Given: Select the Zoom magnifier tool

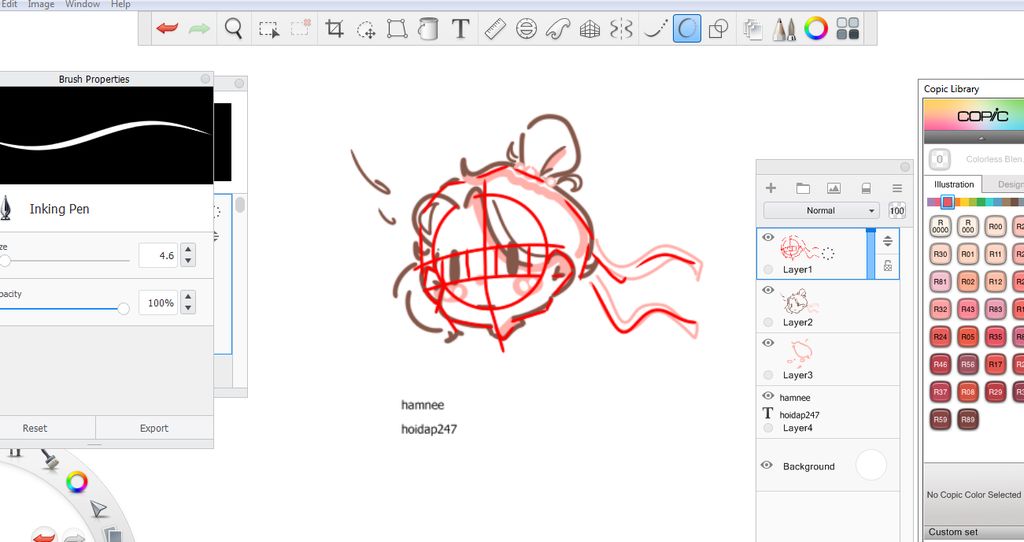Looking at the screenshot, I should (x=234, y=29).
